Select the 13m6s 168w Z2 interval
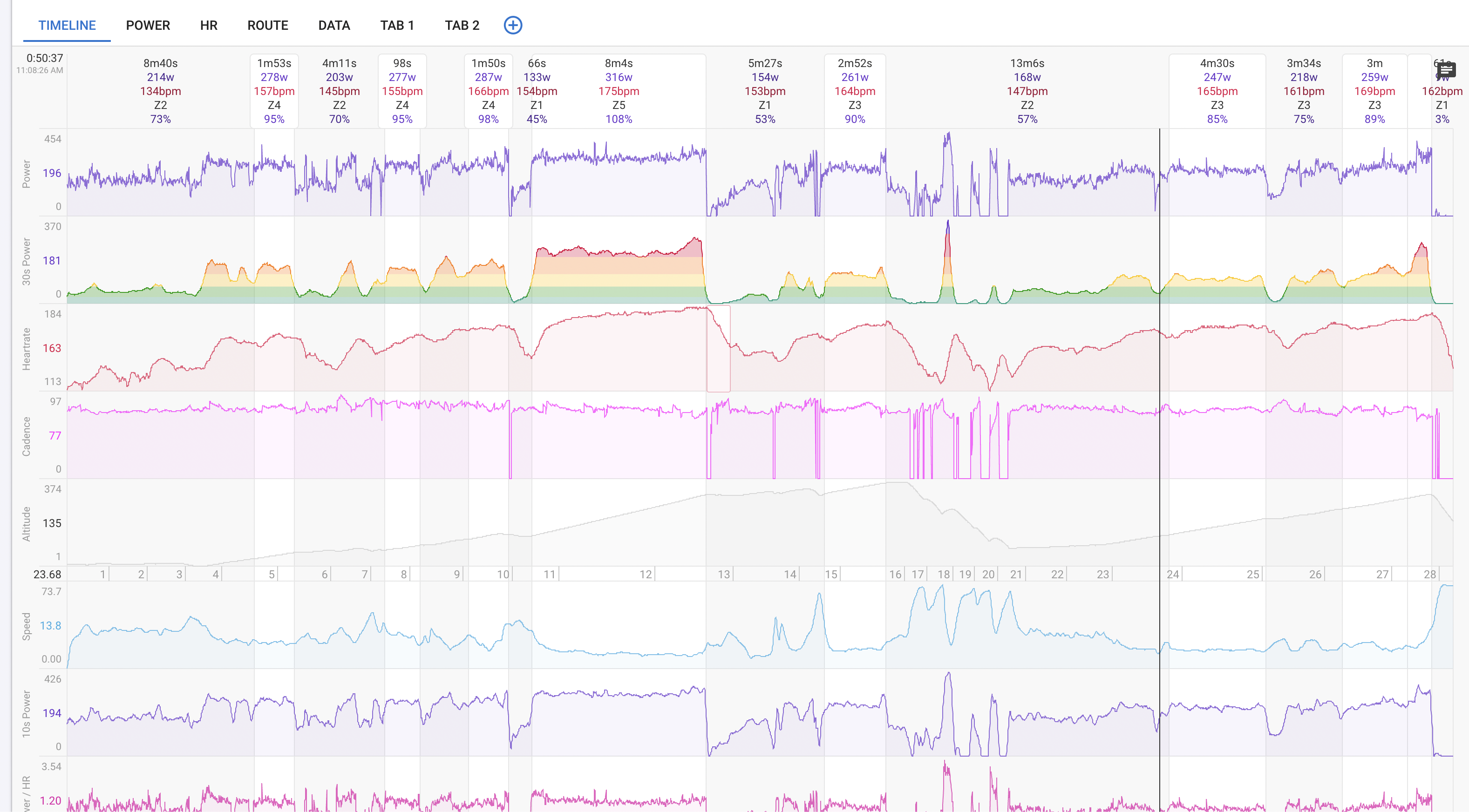Viewport: 1469px width, 812px height. point(1027,91)
